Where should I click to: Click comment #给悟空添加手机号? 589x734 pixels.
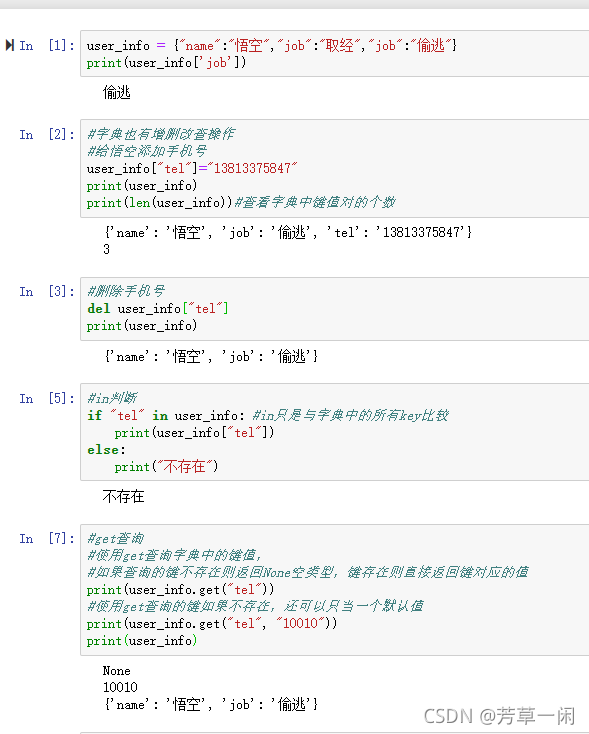[147, 151]
